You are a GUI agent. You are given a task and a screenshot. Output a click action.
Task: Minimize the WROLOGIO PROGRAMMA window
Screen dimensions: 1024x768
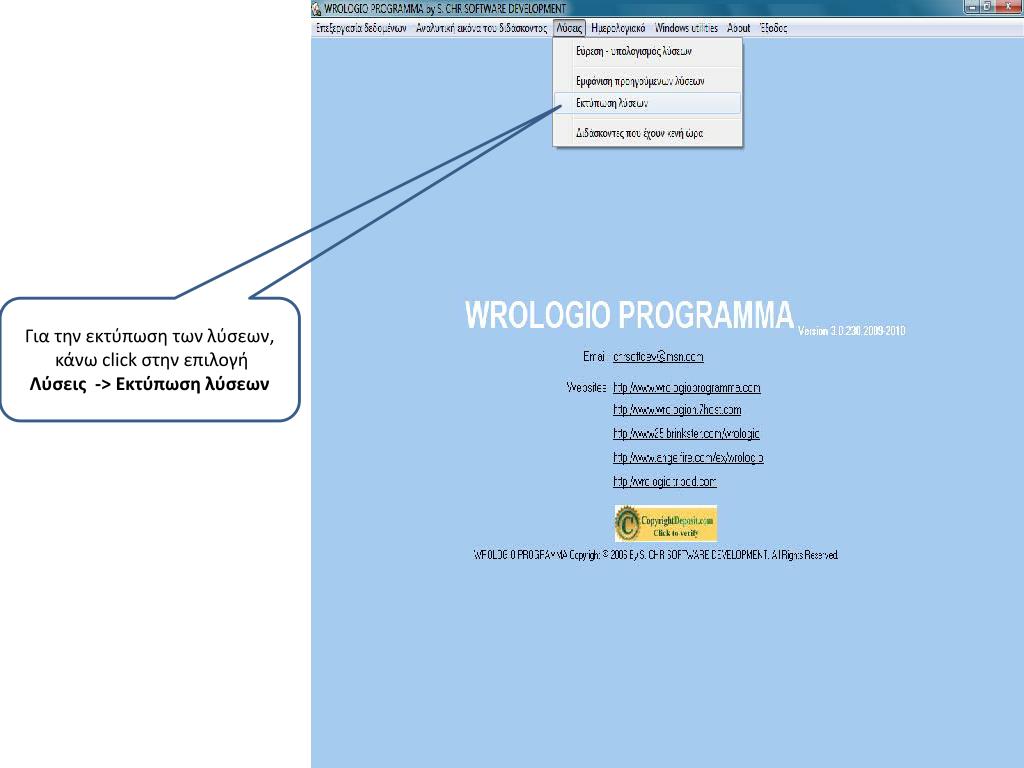point(971,7)
